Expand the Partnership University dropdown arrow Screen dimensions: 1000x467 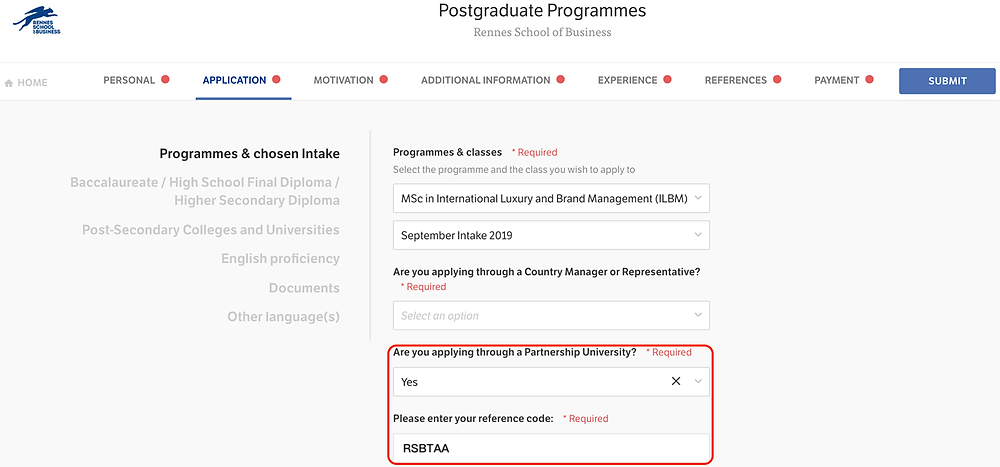pyautogui.click(x=698, y=382)
